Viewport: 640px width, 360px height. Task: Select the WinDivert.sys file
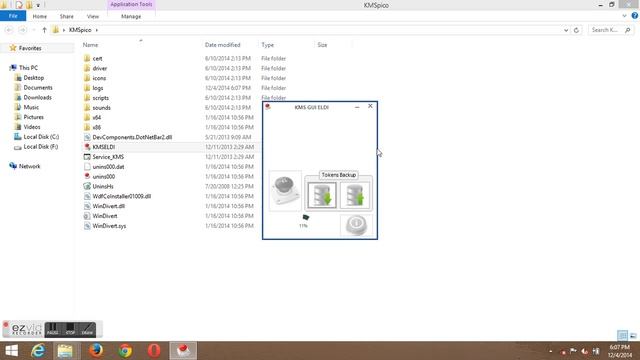point(109,226)
